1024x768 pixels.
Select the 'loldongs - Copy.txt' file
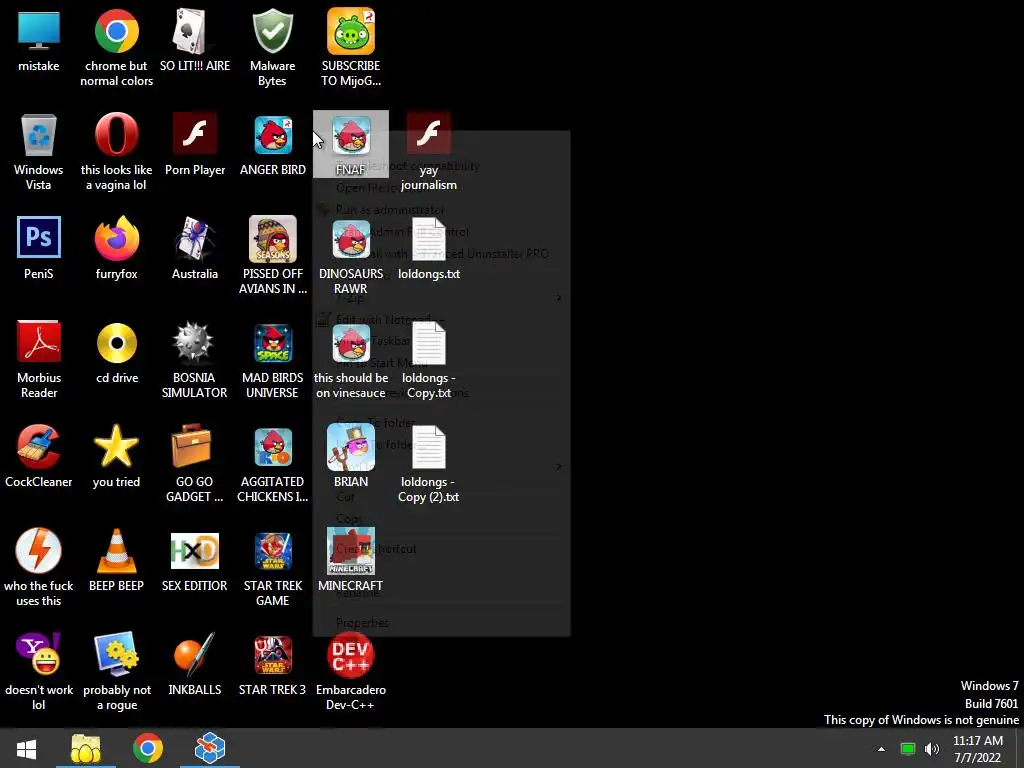coord(428,343)
